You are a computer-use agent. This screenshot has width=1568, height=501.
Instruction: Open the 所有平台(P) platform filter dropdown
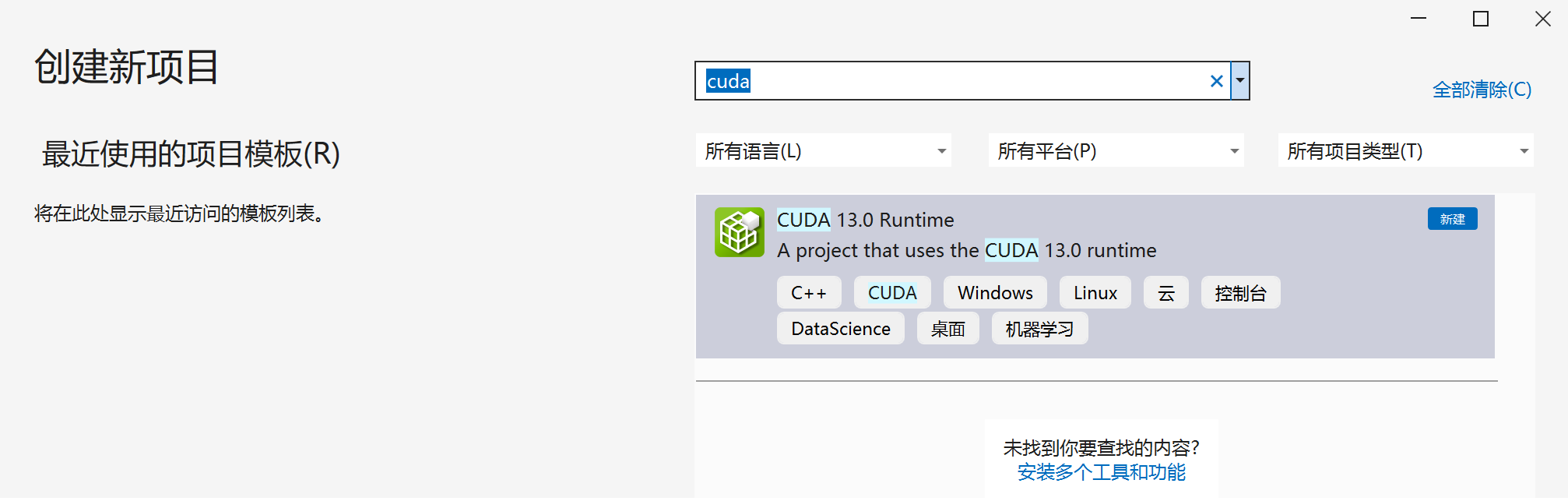(x=1116, y=150)
